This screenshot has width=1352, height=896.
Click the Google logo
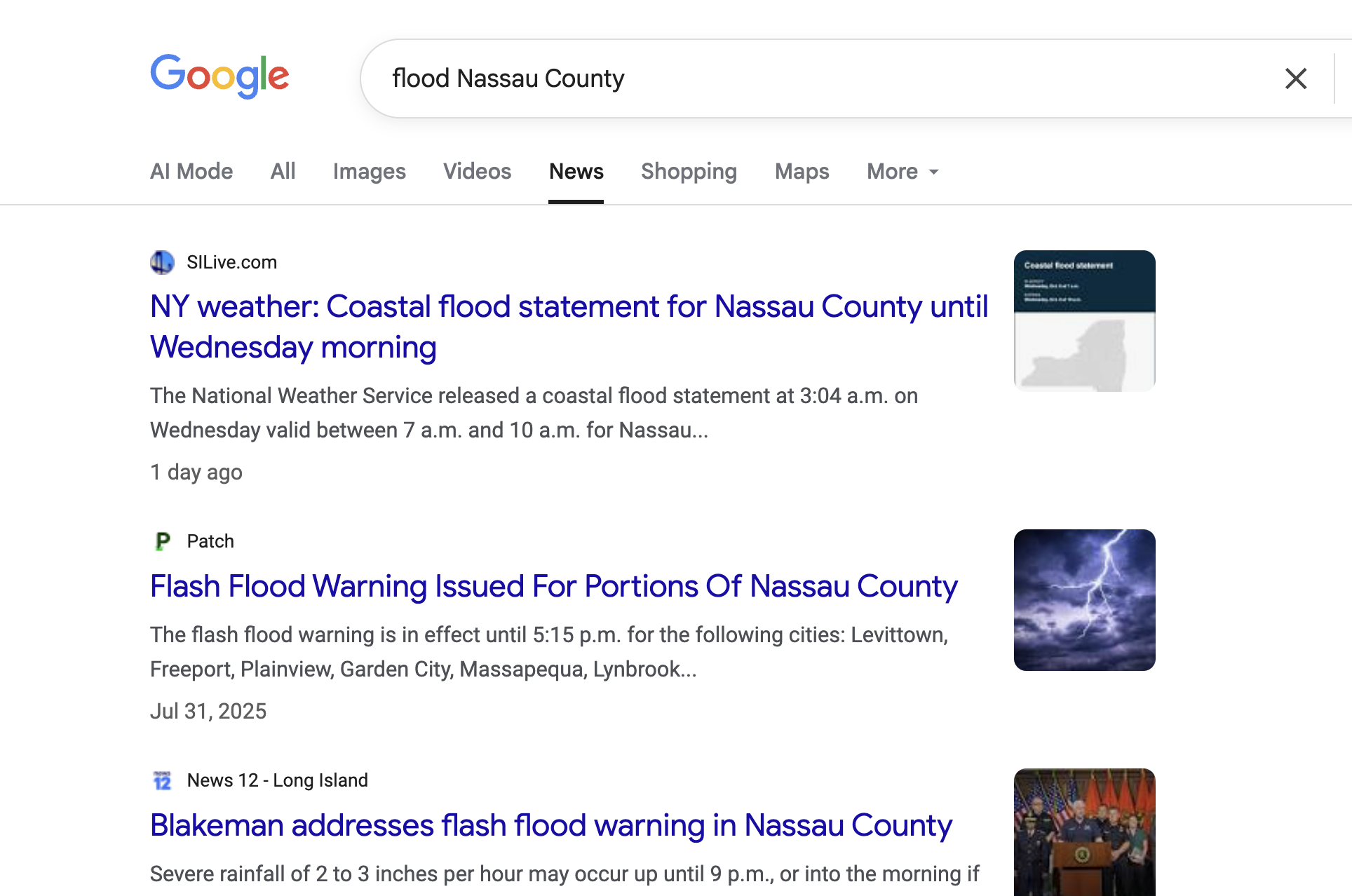(219, 76)
